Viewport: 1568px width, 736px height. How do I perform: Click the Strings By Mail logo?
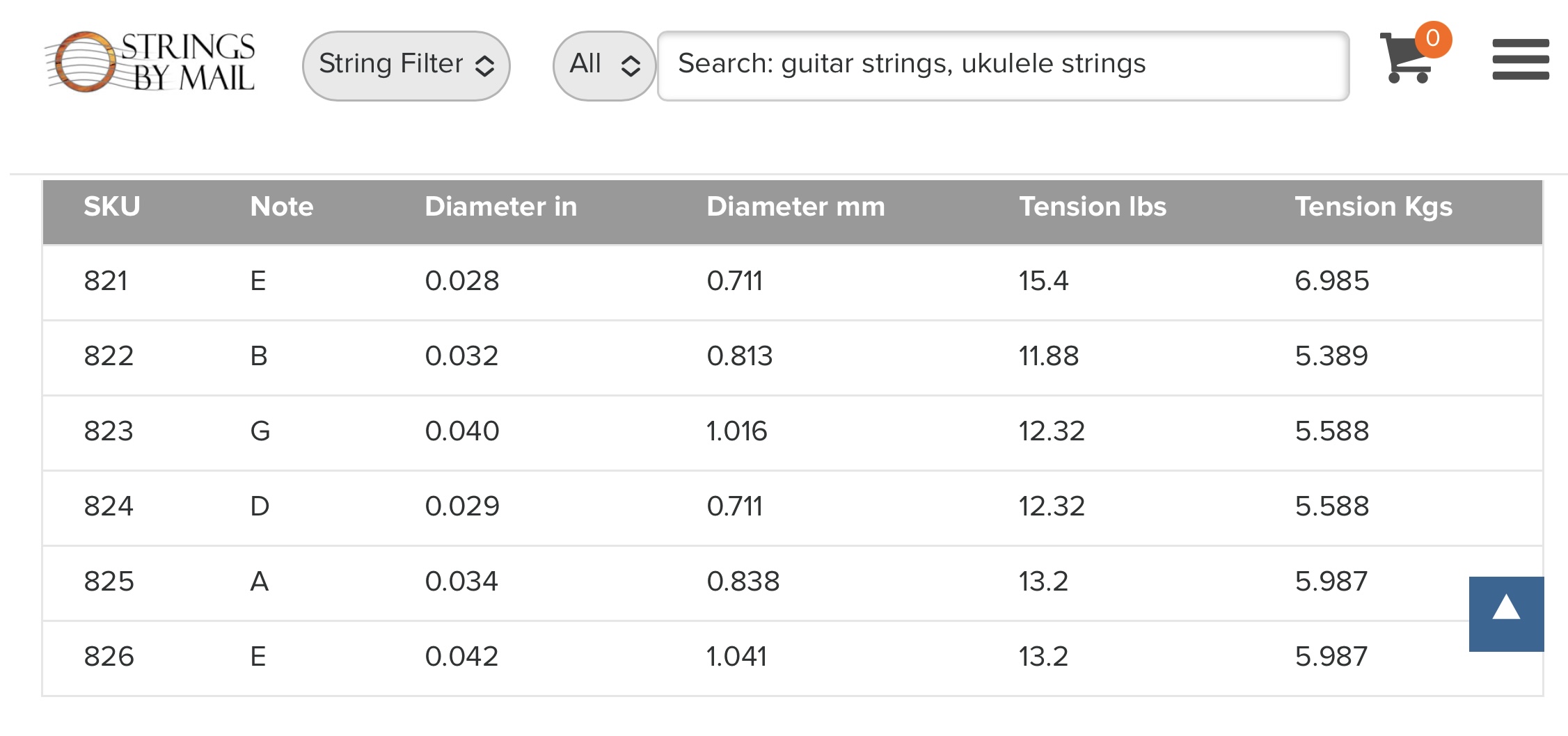tap(150, 61)
